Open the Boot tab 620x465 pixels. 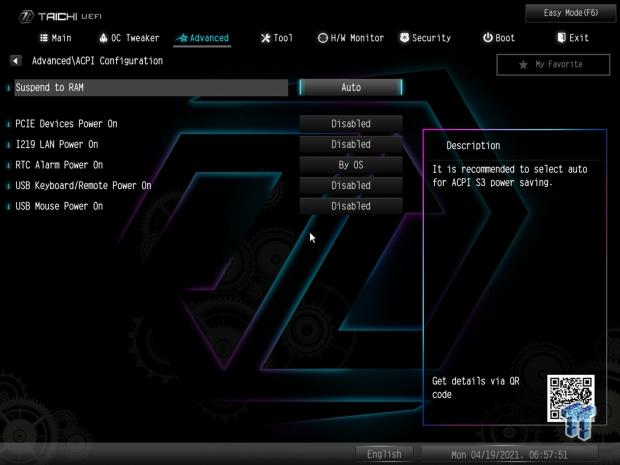[x=499, y=38]
